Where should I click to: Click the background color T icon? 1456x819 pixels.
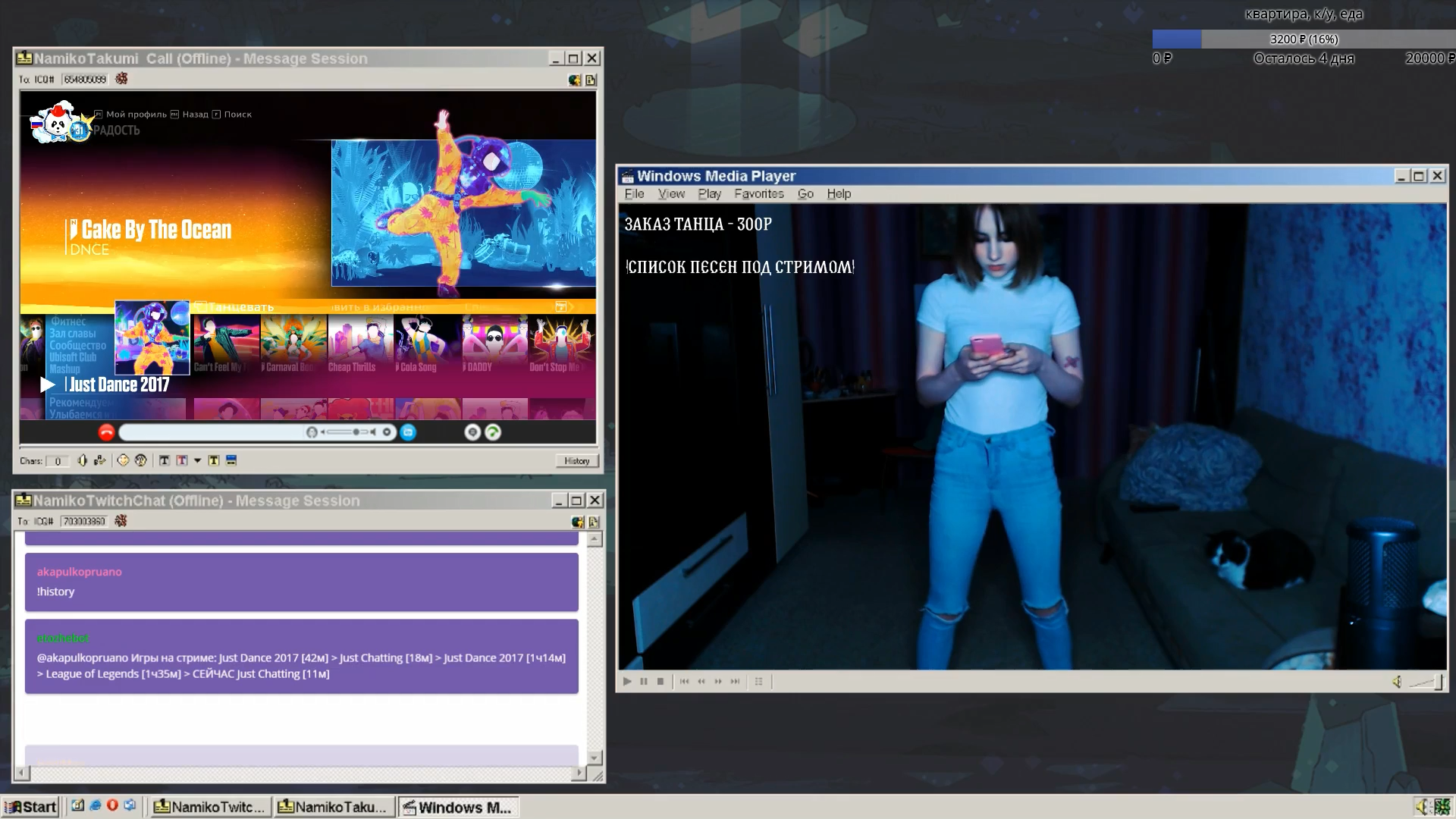(x=214, y=460)
